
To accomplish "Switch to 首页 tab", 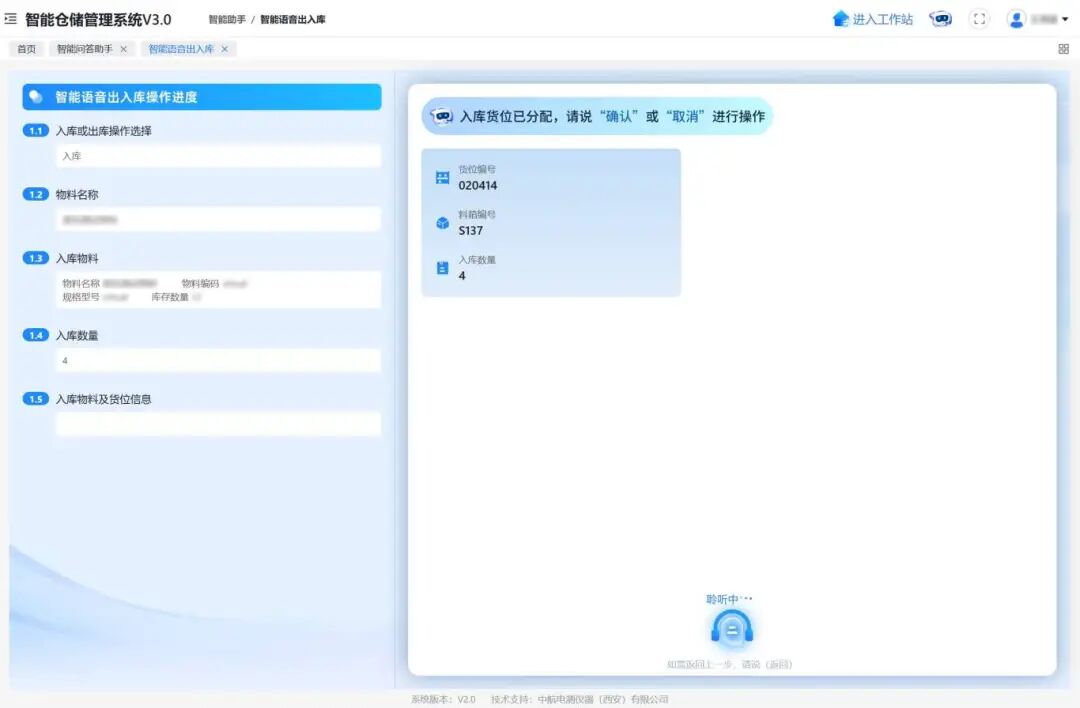I will [26, 49].
